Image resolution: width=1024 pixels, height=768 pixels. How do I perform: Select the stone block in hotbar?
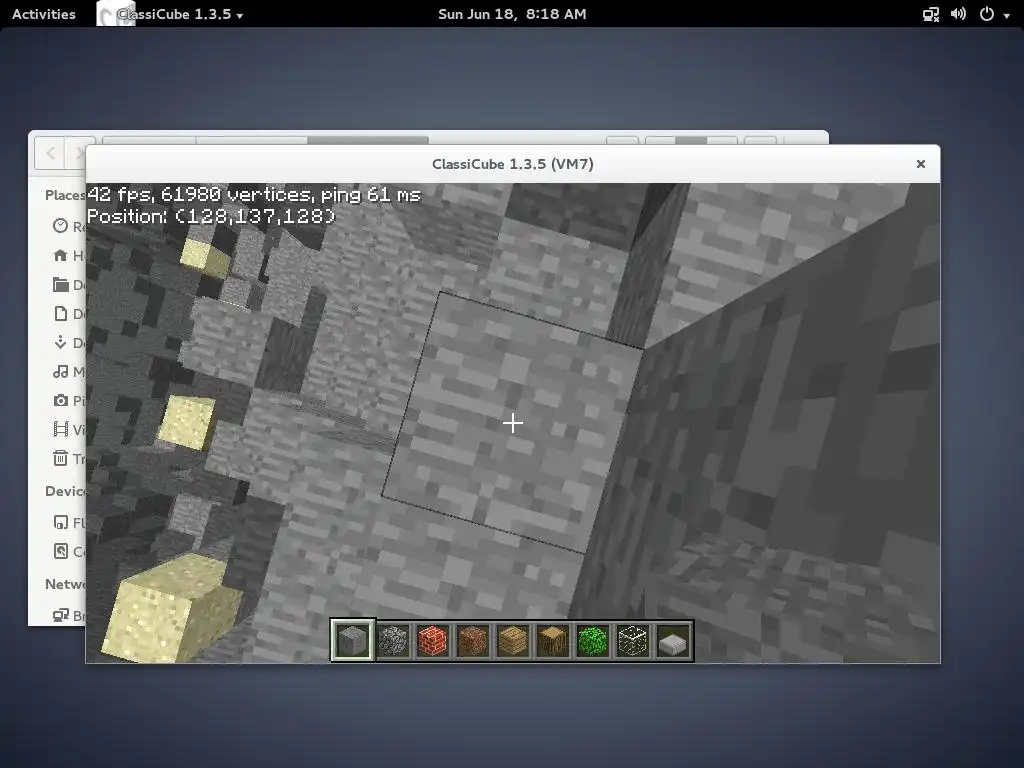click(353, 641)
